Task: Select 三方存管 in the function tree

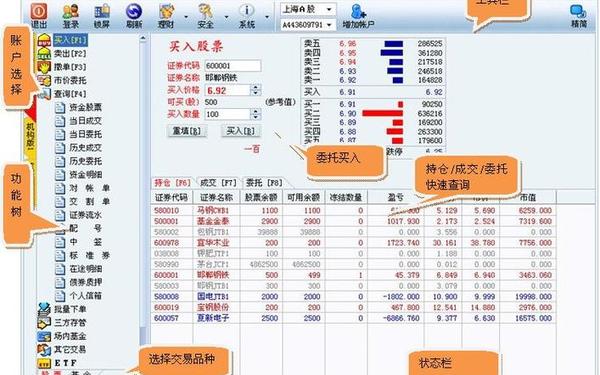Action: [x=70, y=323]
